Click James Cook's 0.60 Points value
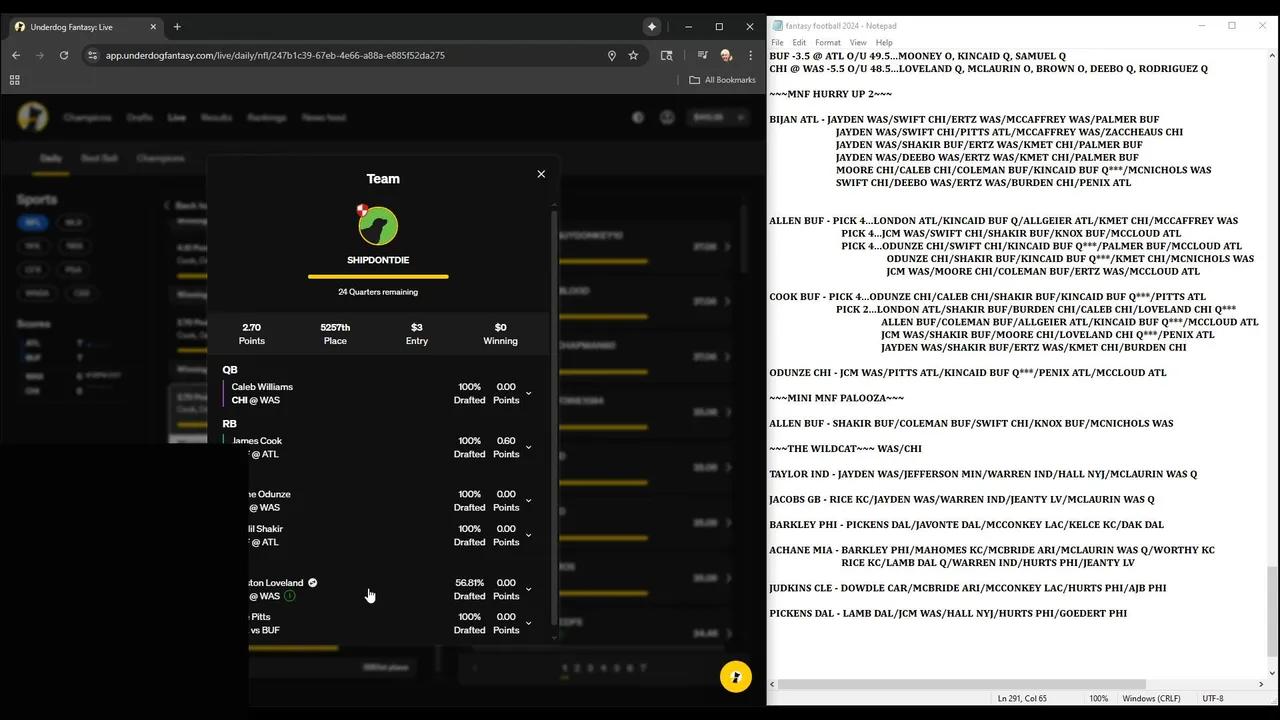This screenshot has width=1280, height=720. pos(506,441)
